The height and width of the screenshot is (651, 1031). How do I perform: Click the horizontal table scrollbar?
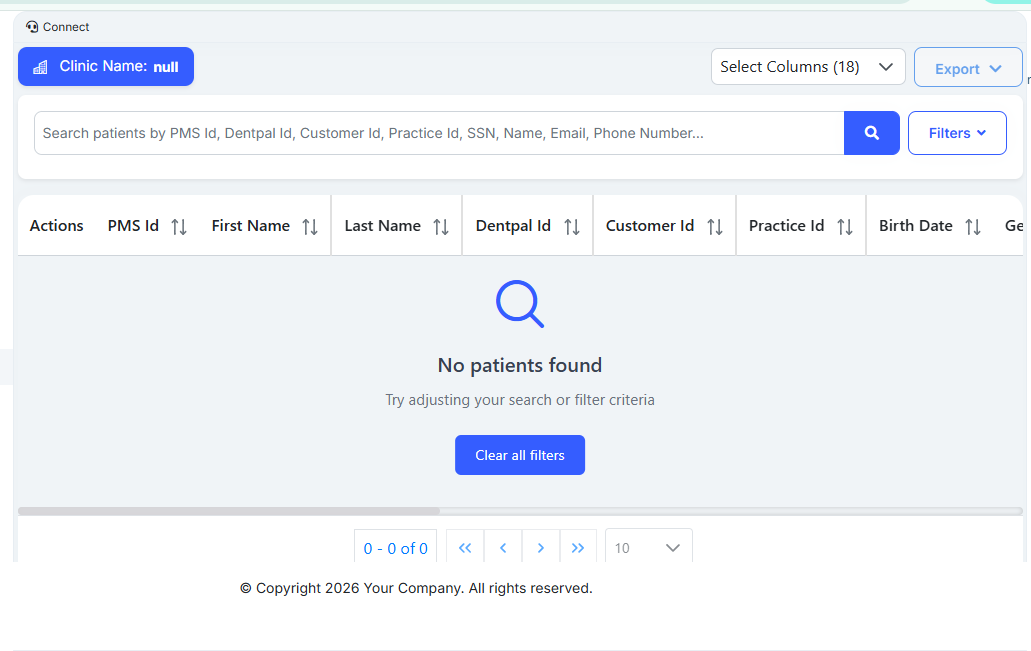tap(229, 511)
